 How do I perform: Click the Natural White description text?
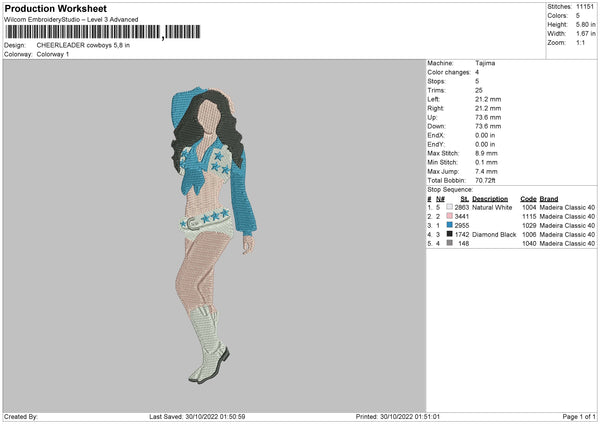pos(492,207)
